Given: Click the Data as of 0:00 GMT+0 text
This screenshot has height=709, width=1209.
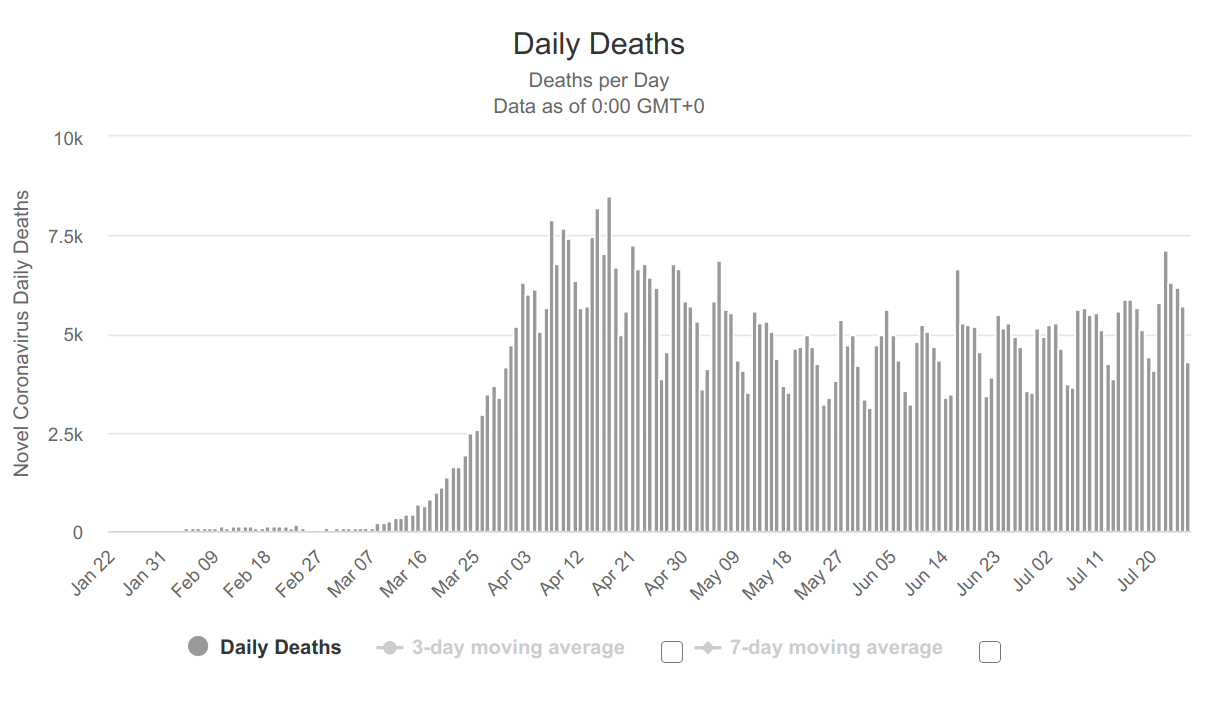Looking at the screenshot, I should click(x=598, y=105).
